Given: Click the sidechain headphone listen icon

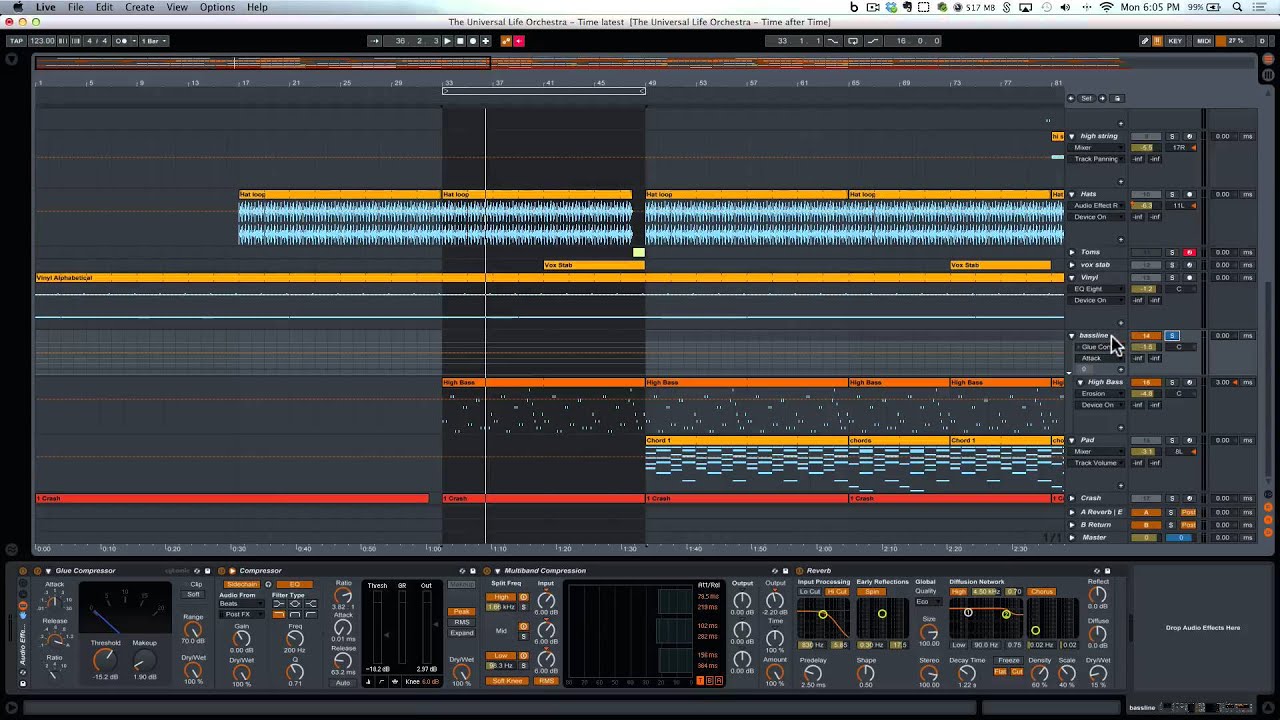Looking at the screenshot, I should point(268,584).
